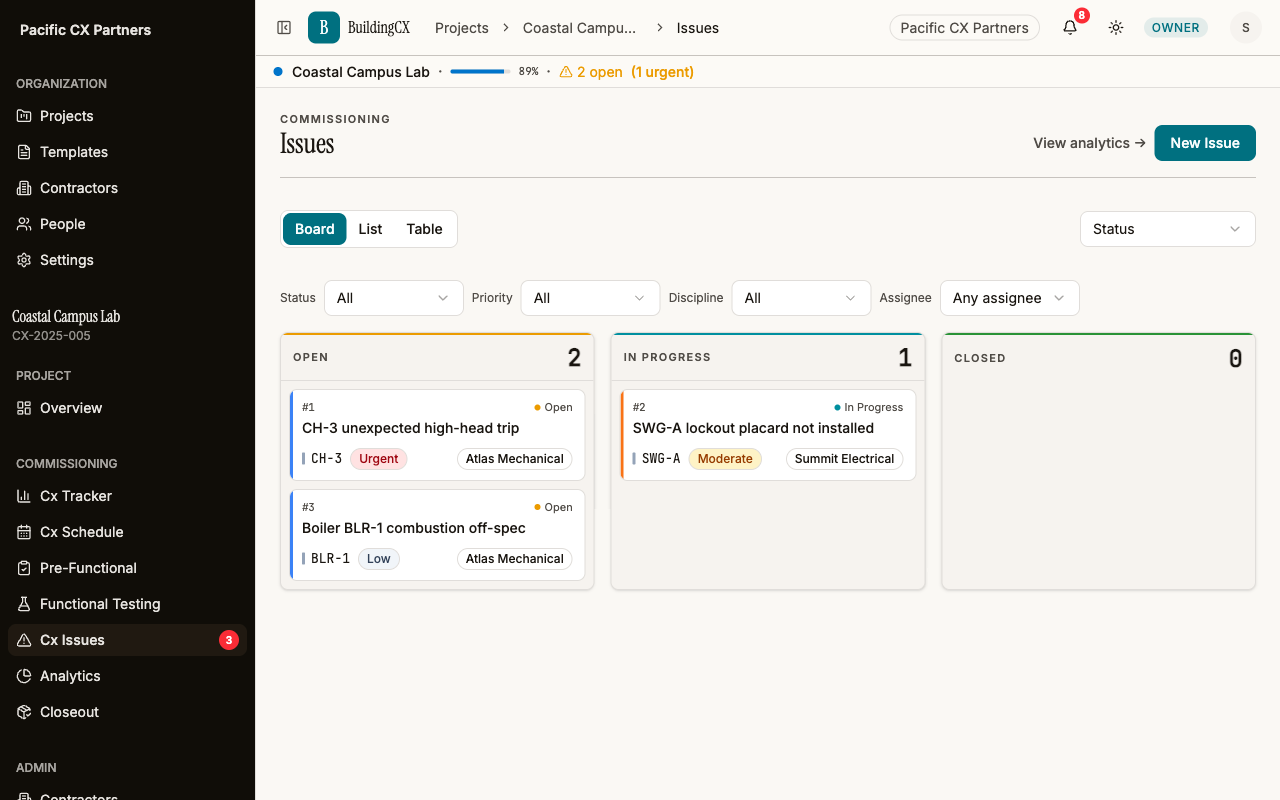Click View analytics link

click(1089, 143)
